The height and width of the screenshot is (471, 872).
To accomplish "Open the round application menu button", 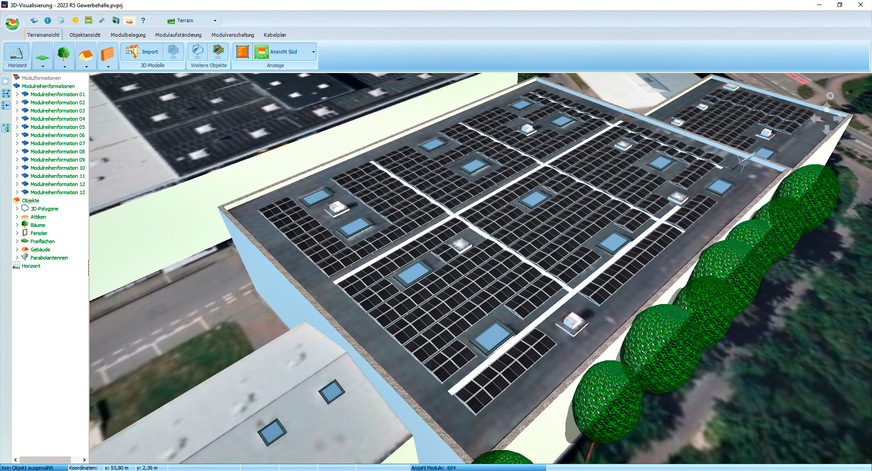I will (x=12, y=23).
